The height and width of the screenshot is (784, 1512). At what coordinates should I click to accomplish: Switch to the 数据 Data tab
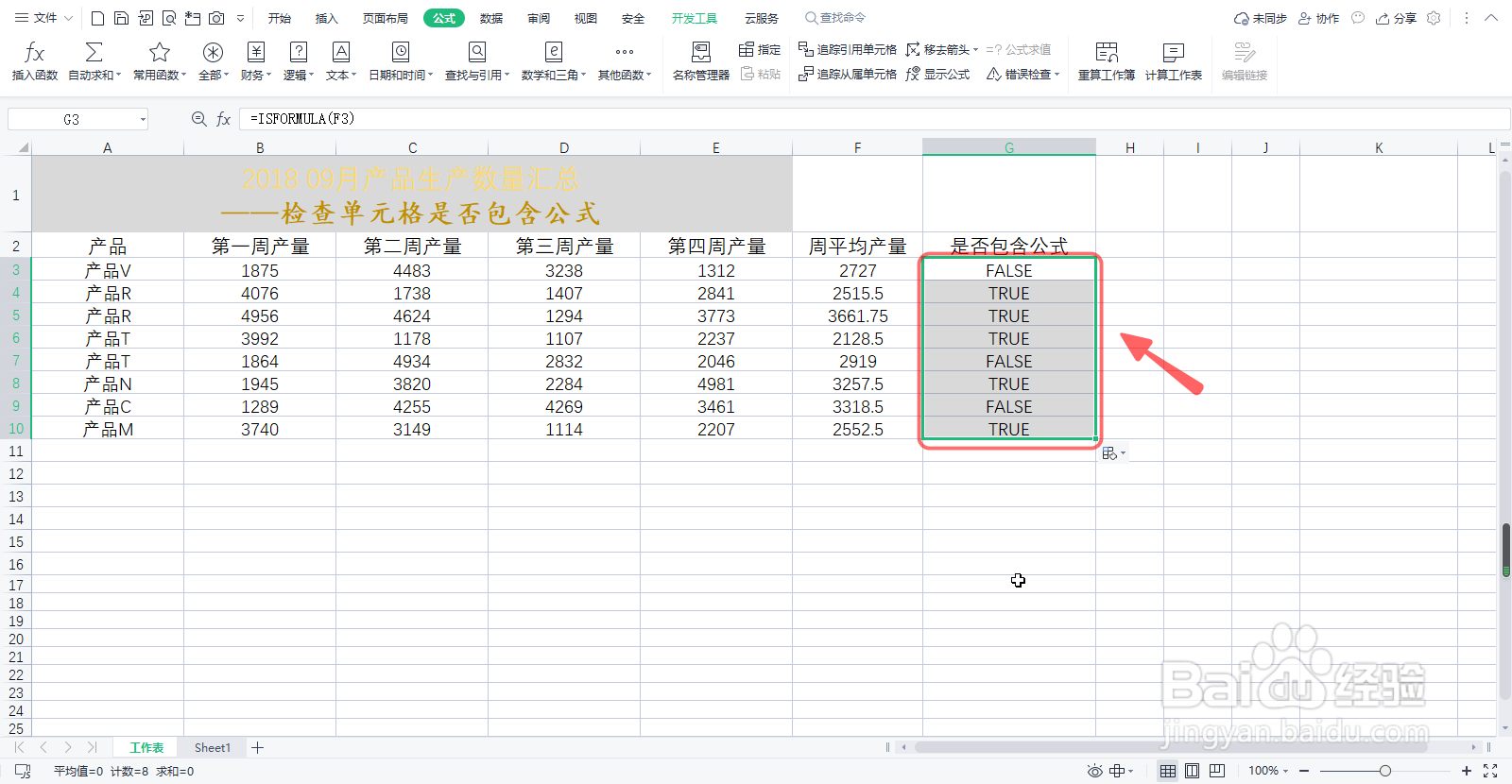tap(491, 18)
